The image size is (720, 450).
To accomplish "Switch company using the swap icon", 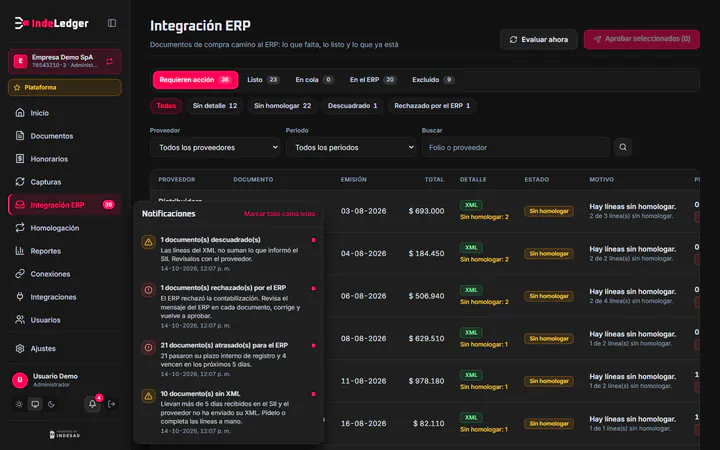I will pyautogui.click(x=109, y=61).
